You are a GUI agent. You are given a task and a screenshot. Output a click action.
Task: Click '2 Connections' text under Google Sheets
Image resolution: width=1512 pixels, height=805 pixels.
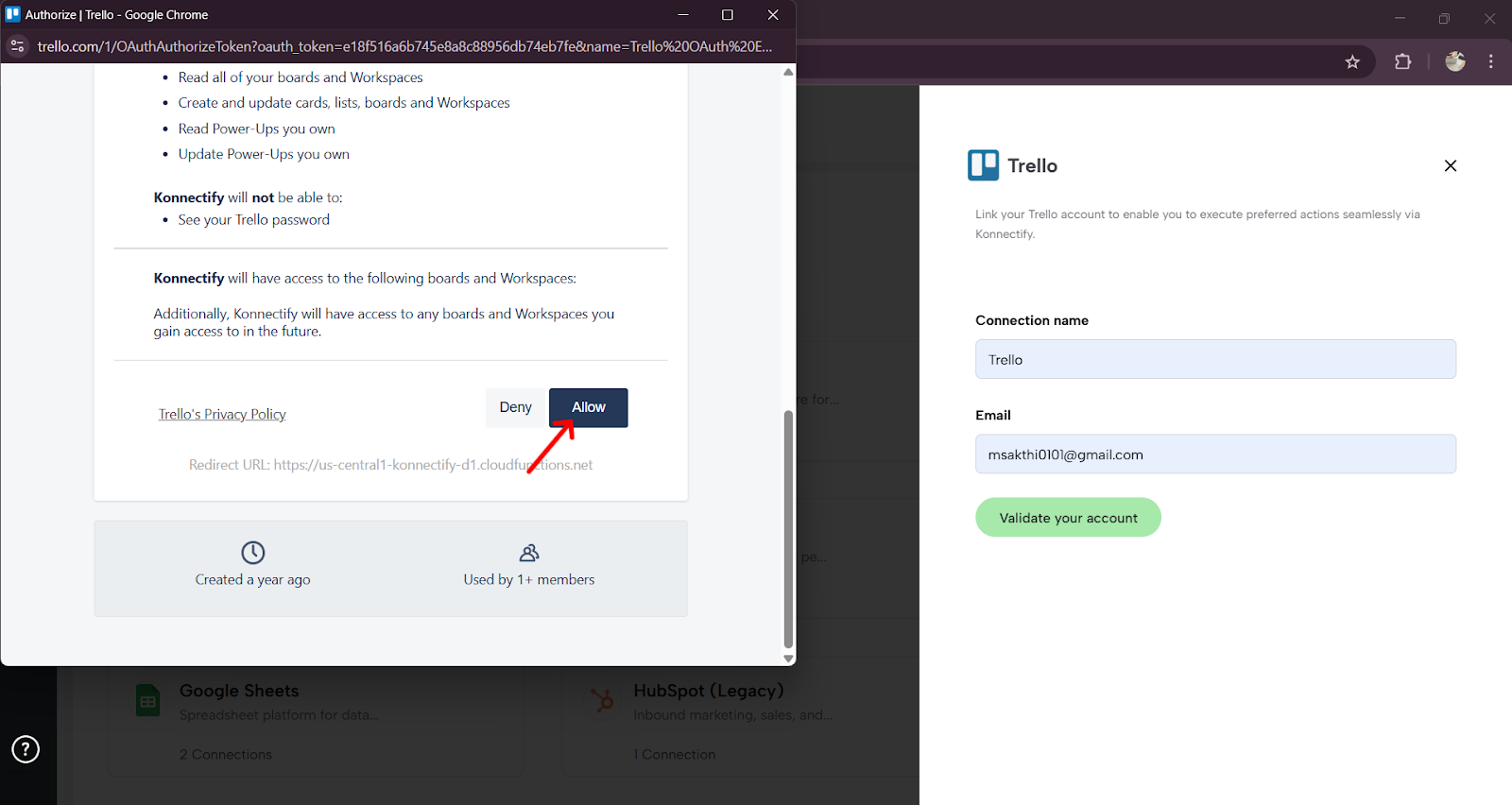point(226,754)
